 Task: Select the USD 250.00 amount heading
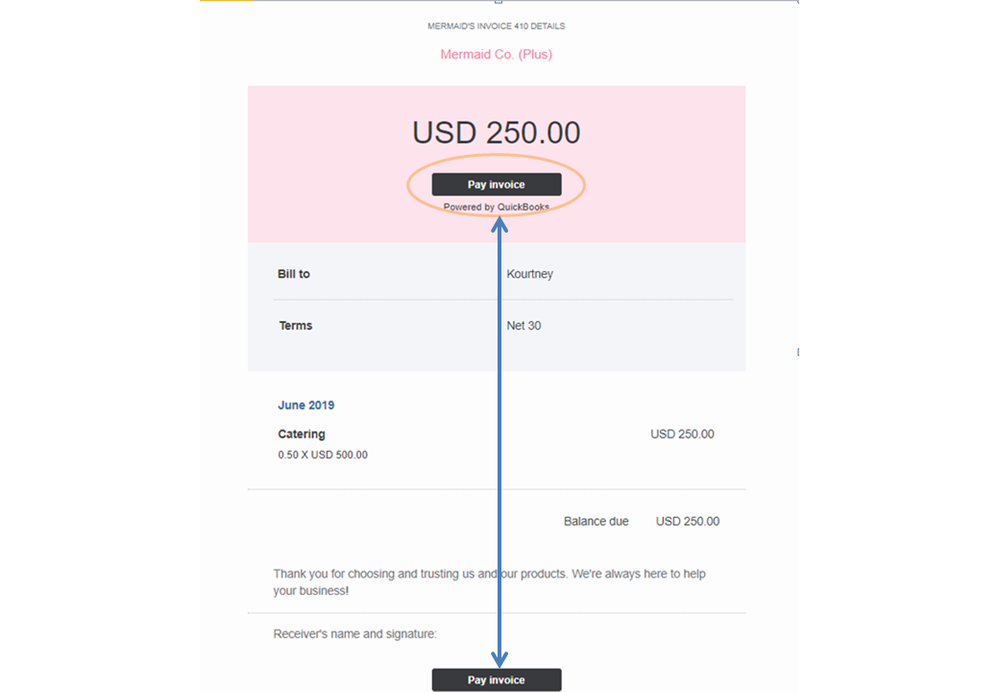(496, 132)
